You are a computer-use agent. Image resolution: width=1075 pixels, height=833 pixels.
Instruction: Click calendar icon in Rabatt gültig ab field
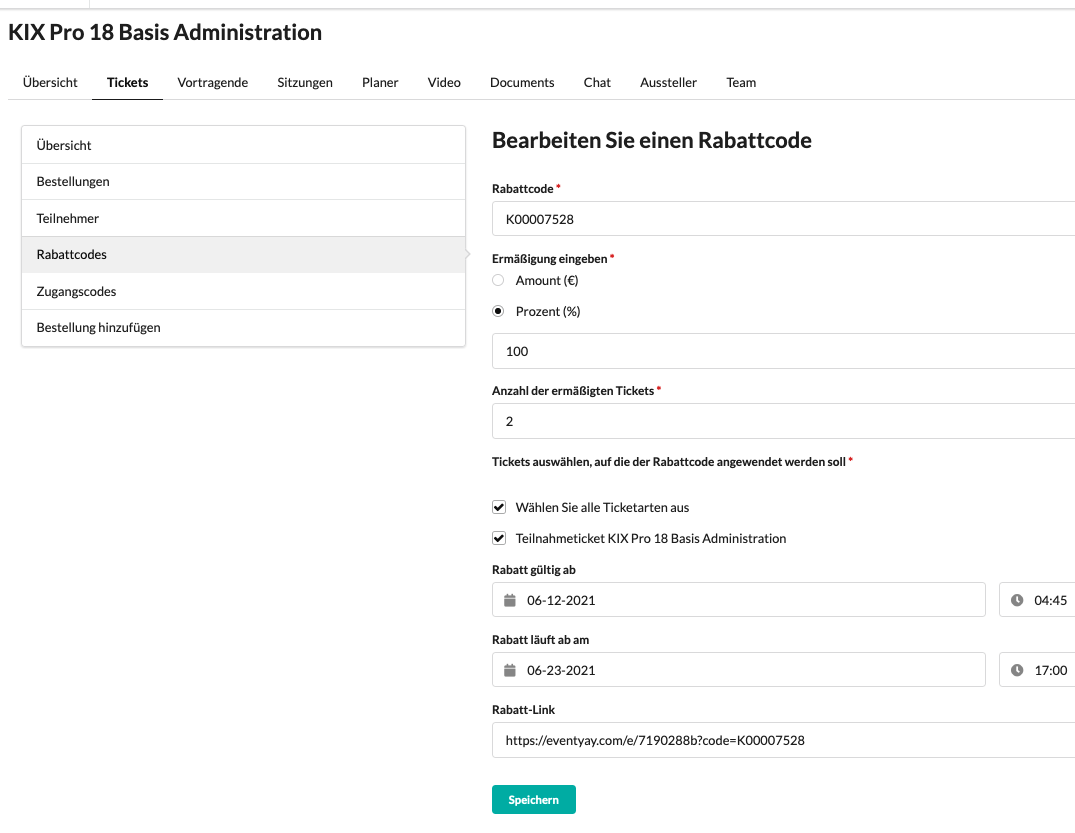pos(509,600)
